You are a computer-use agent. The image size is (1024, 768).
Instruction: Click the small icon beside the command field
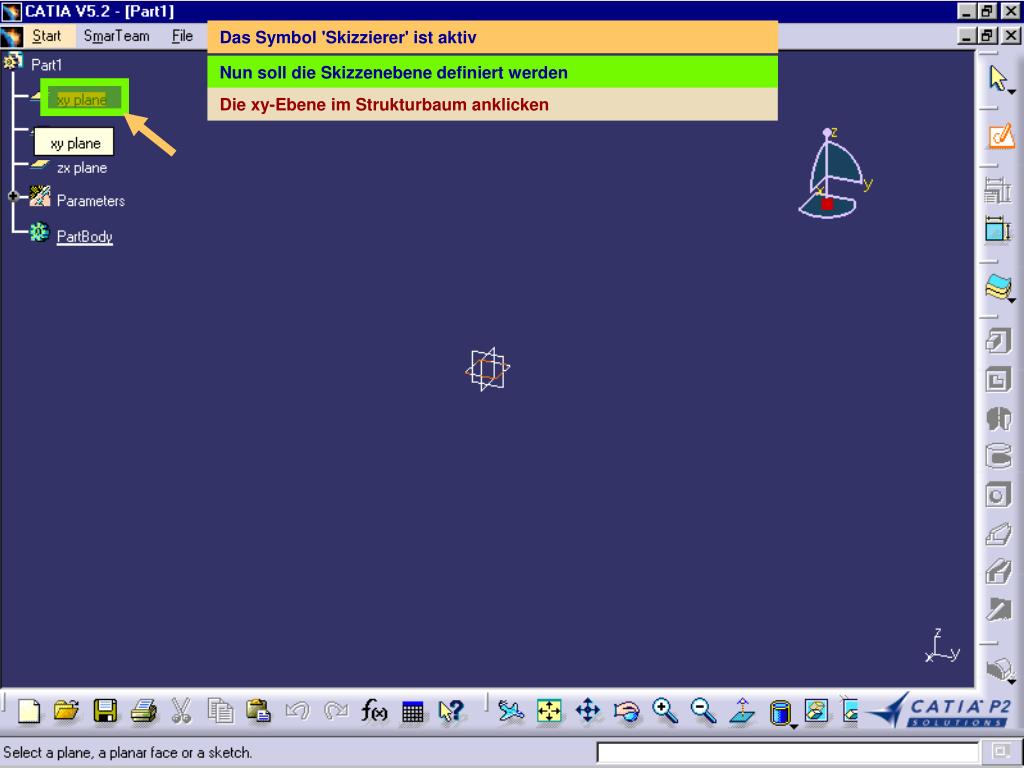(1000, 752)
